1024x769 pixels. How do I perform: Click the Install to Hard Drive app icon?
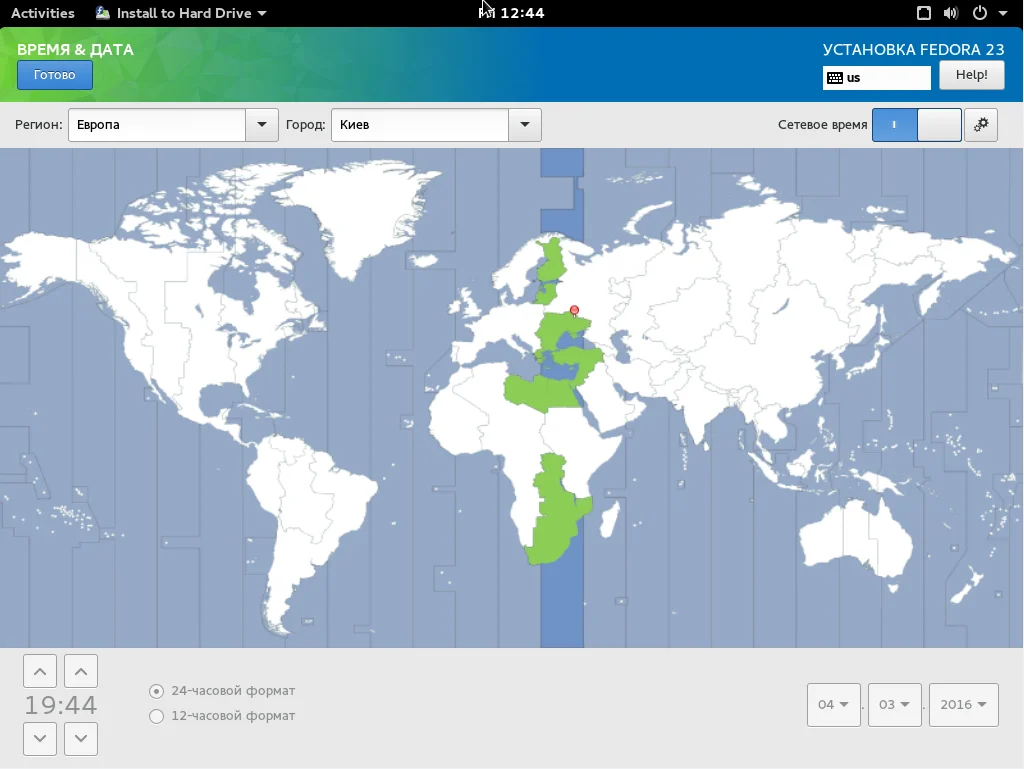click(103, 13)
